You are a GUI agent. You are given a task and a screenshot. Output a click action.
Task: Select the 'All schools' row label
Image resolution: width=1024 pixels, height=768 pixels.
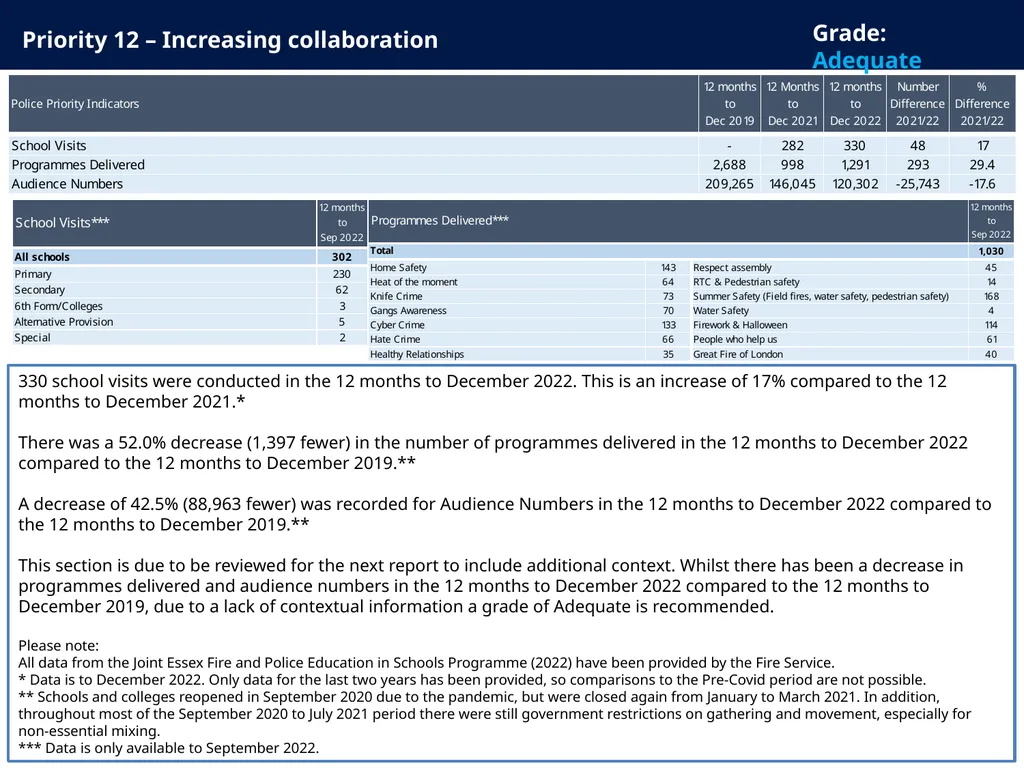tap(42, 257)
